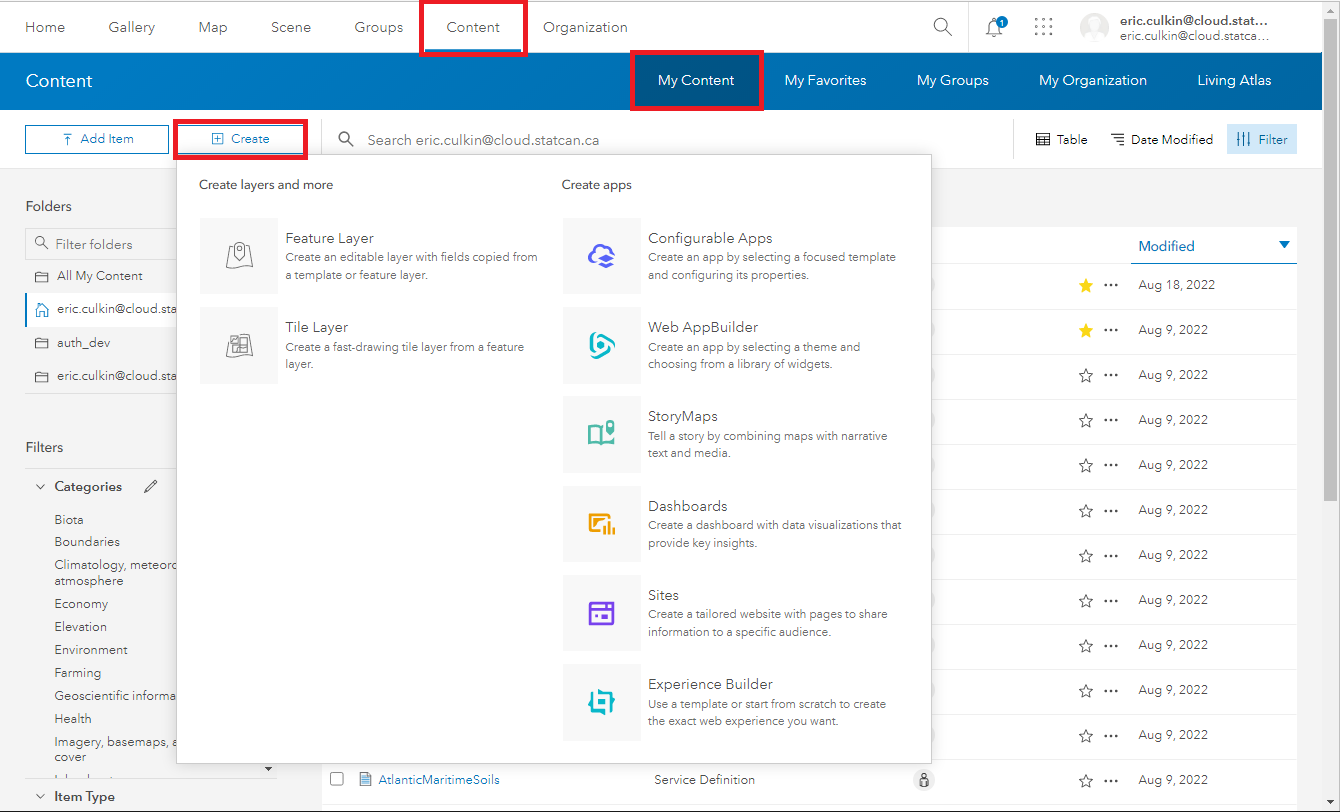The image size is (1340, 812).
Task: Click the Feature Layer icon
Action: (x=239, y=256)
